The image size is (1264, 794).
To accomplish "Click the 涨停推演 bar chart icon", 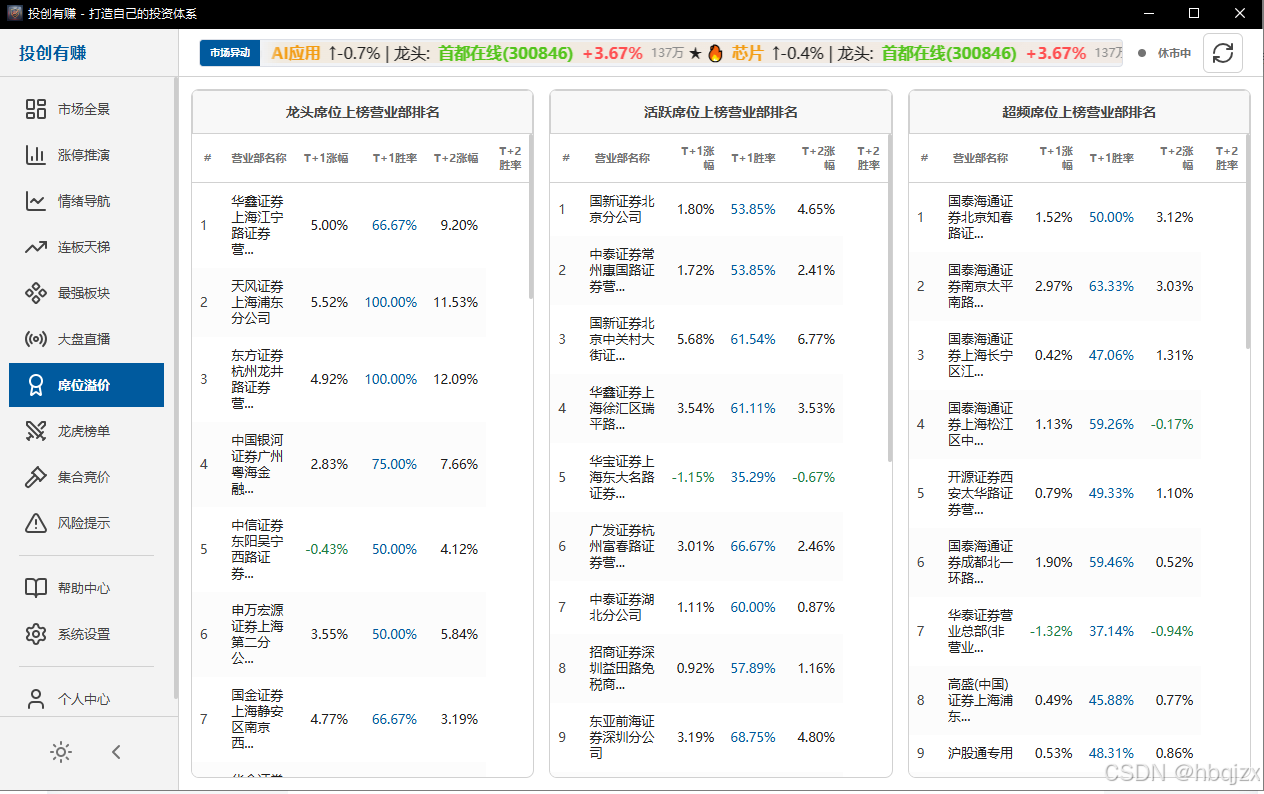I will [36, 155].
